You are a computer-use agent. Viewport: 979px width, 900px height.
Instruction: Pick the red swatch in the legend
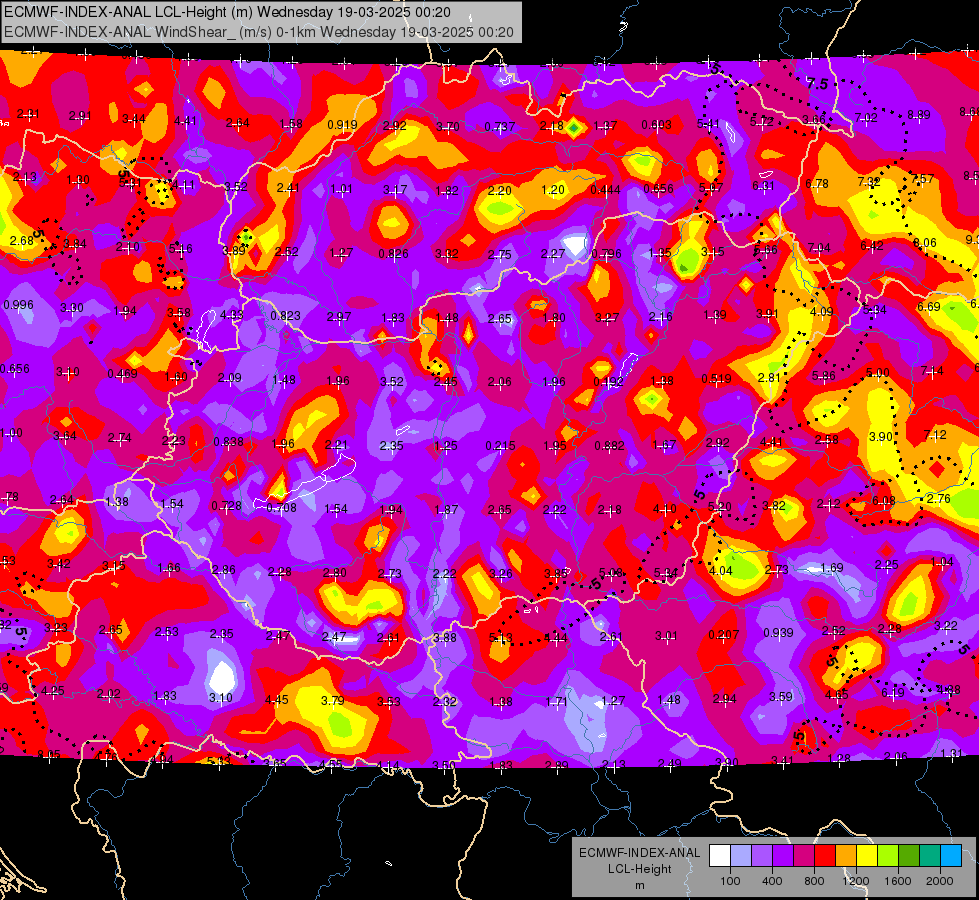(825, 856)
